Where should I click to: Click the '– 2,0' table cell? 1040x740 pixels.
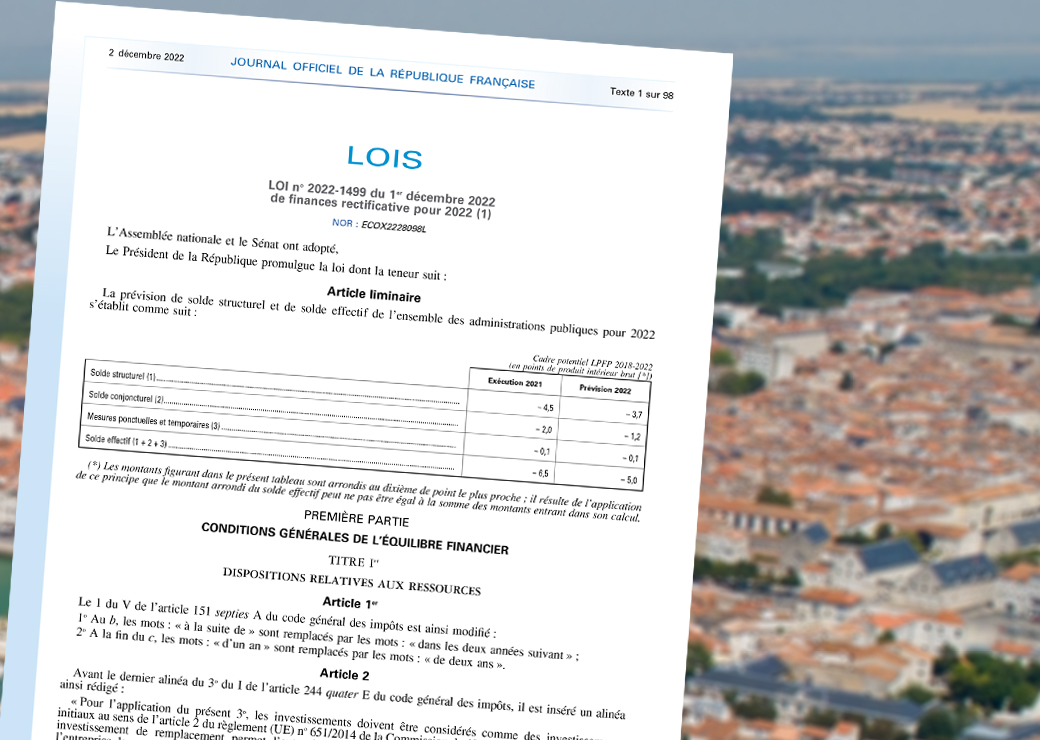[543, 430]
